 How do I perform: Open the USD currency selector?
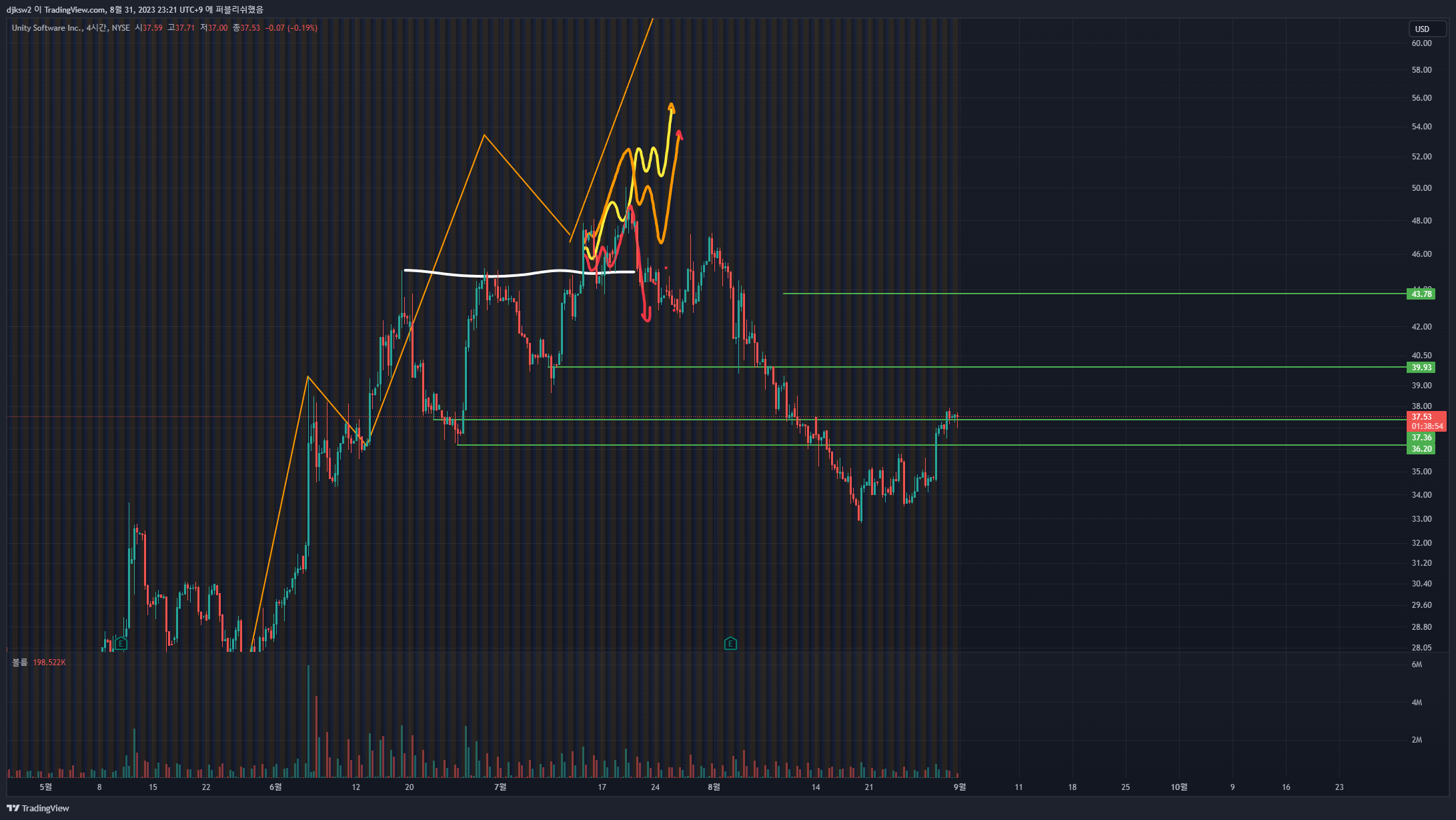[1422, 29]
